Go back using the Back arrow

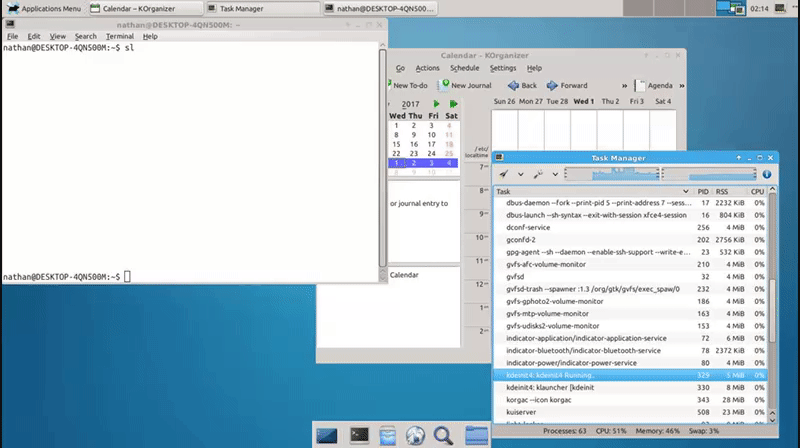[522, 86]
